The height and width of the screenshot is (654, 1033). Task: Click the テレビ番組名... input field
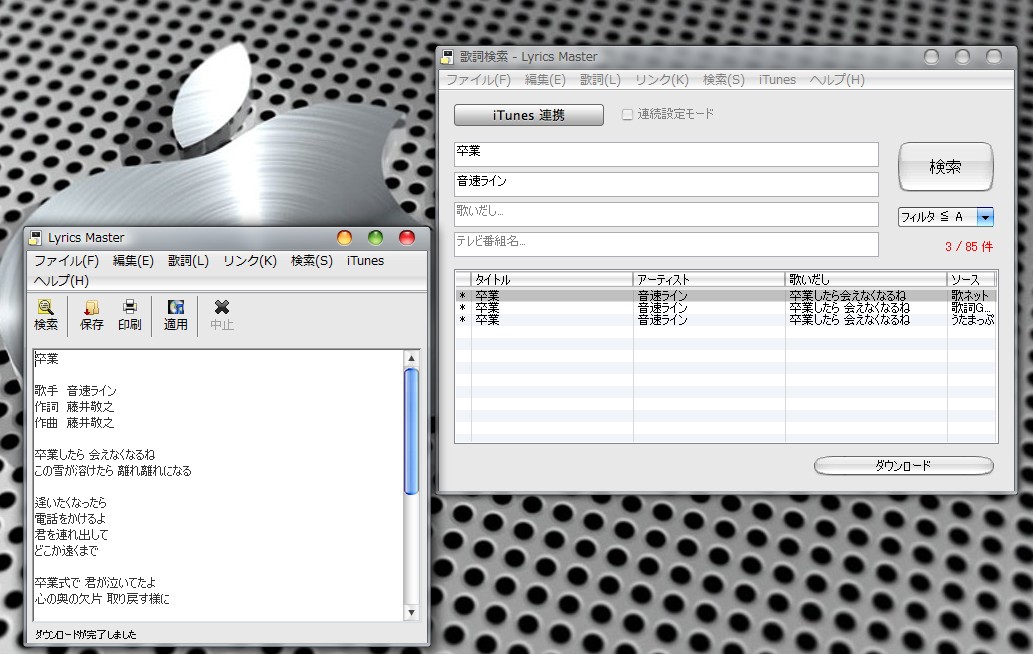point(666,244)
